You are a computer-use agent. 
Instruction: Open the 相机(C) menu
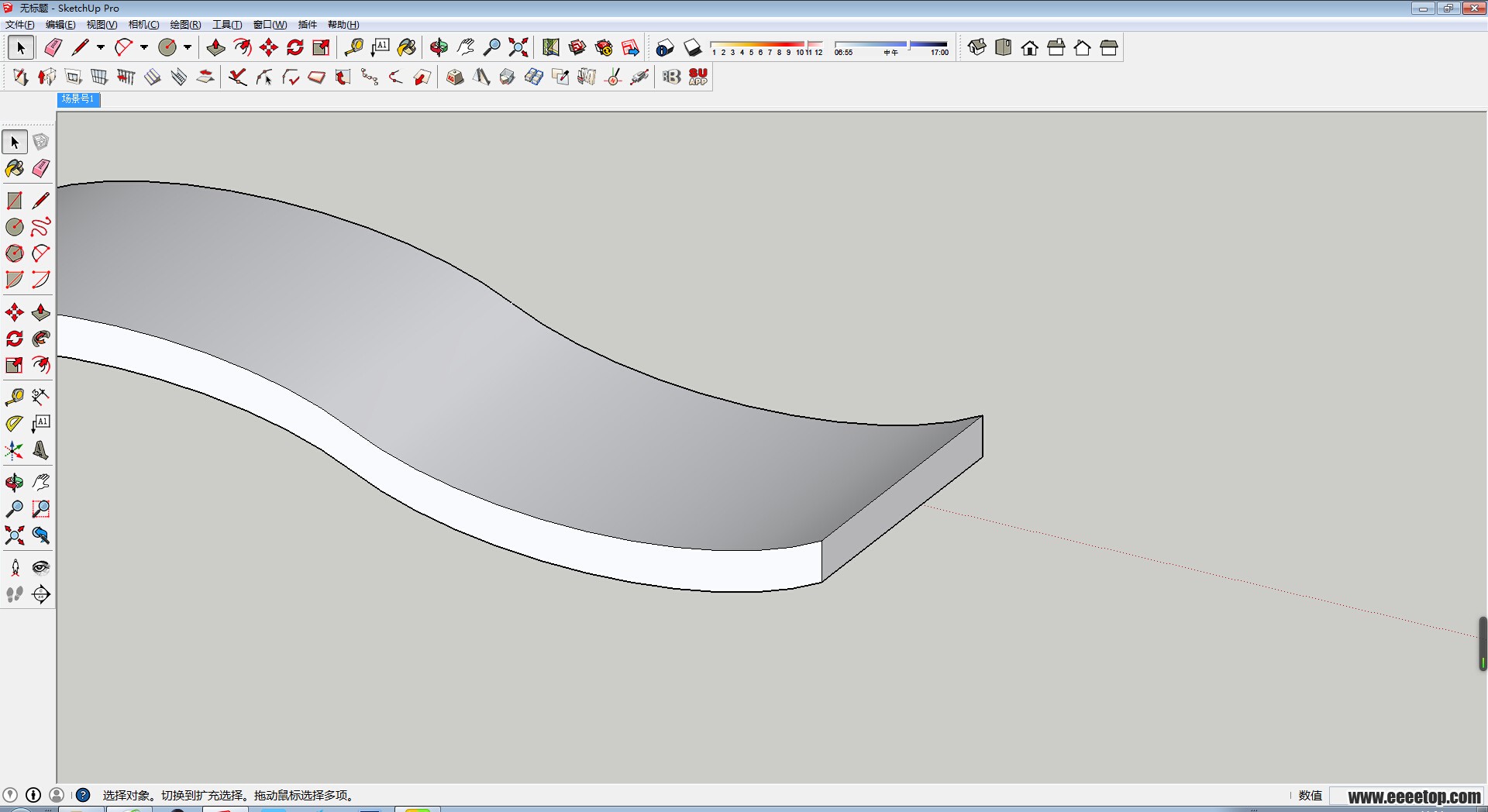[143, 25]
